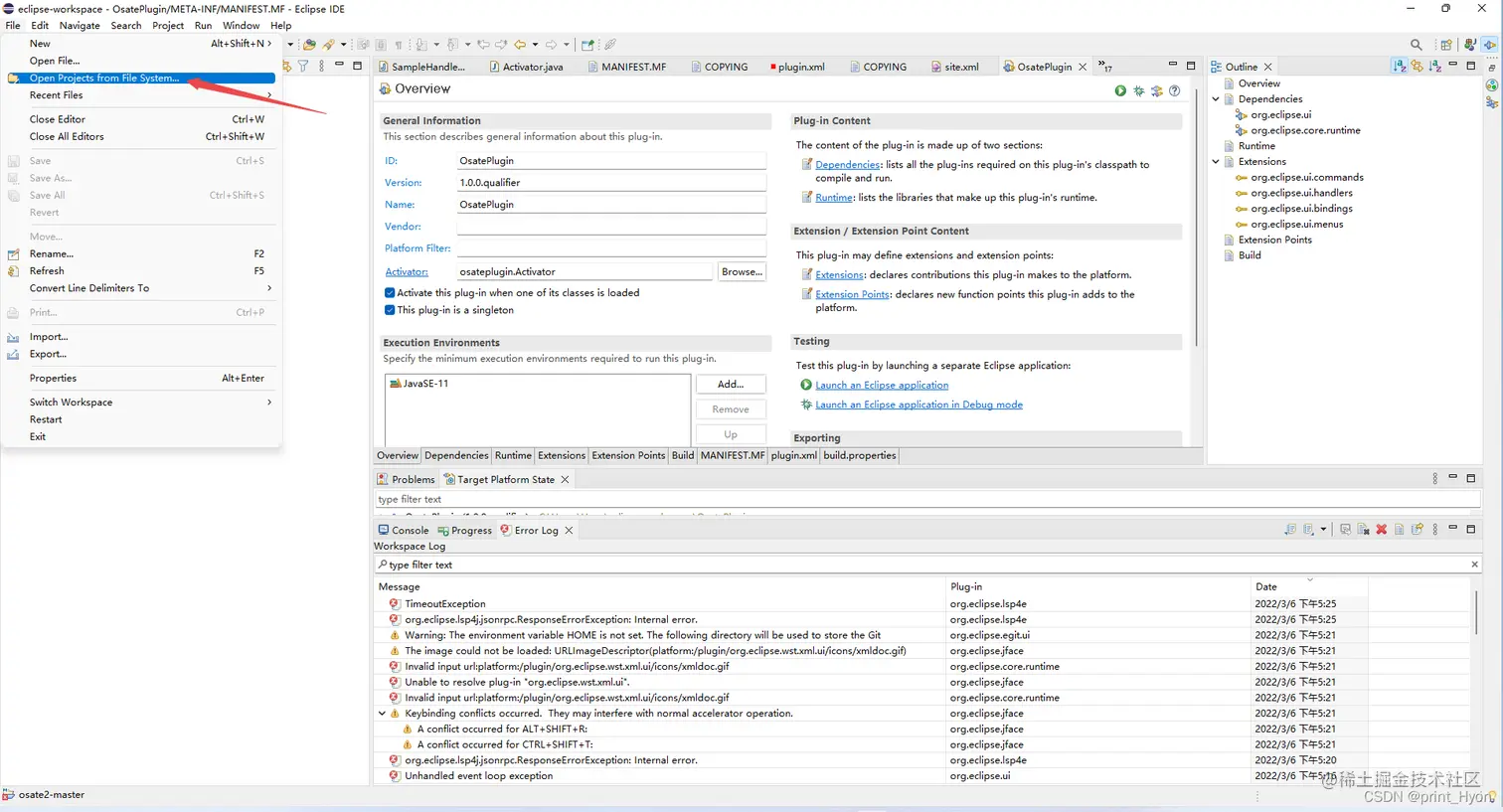
Task: Click the Error Log type filter text field
Action: (919, 565)
